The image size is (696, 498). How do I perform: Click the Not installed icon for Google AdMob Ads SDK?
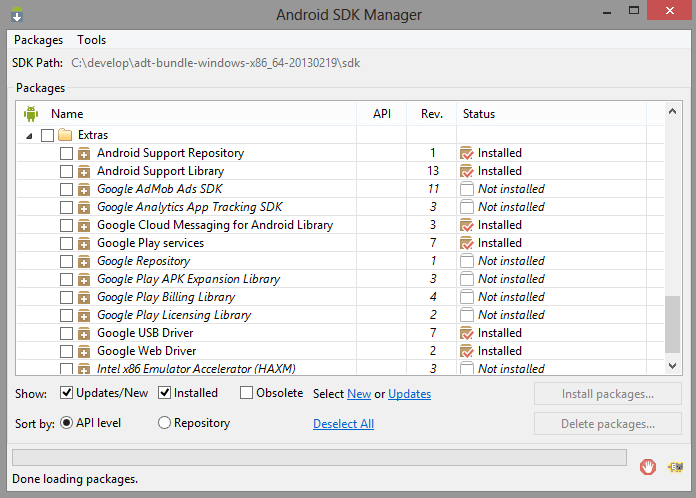tap(467, 189)
